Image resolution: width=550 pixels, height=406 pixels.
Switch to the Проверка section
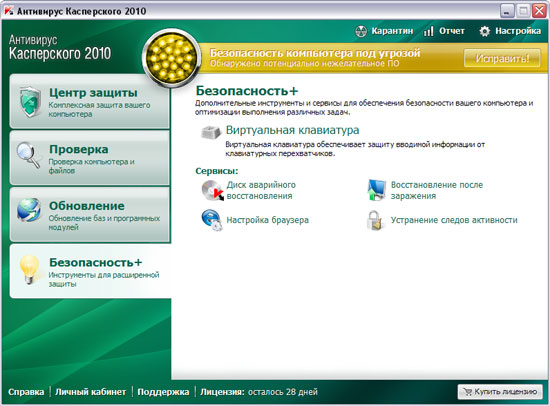pyautogui.click(x=90, y=158)
